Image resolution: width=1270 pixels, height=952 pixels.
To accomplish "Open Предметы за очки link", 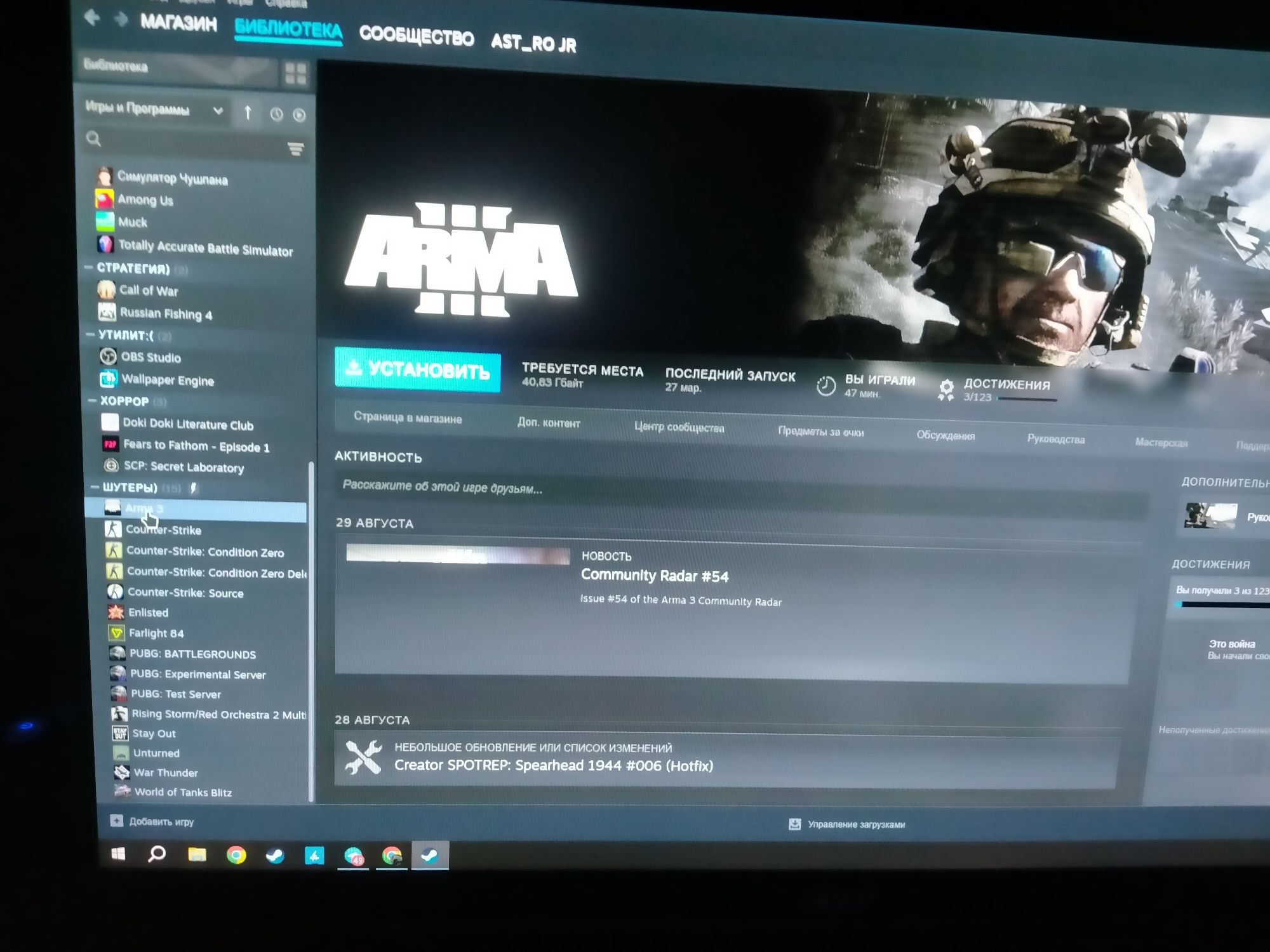I will [820, 432].
